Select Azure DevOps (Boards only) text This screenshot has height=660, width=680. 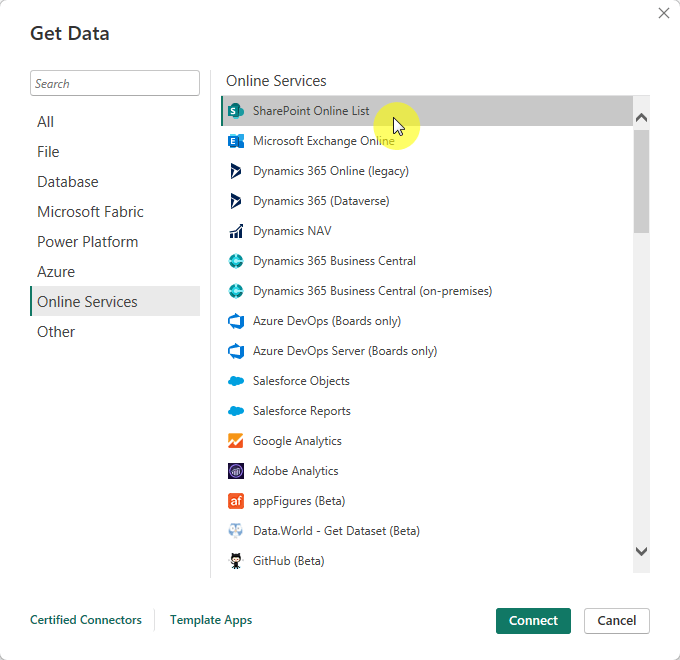pos(327,321)
